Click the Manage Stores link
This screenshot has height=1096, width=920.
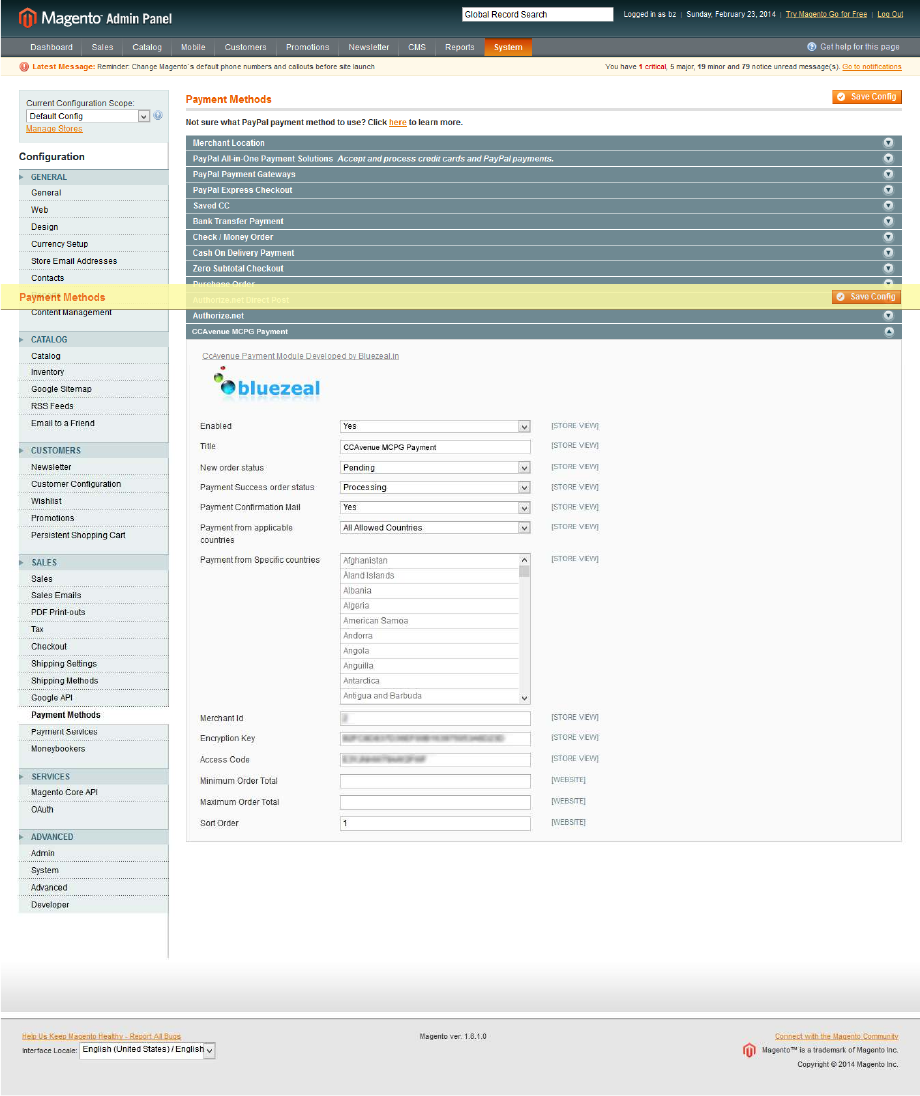pyautogui.click(x=55, y=129)
